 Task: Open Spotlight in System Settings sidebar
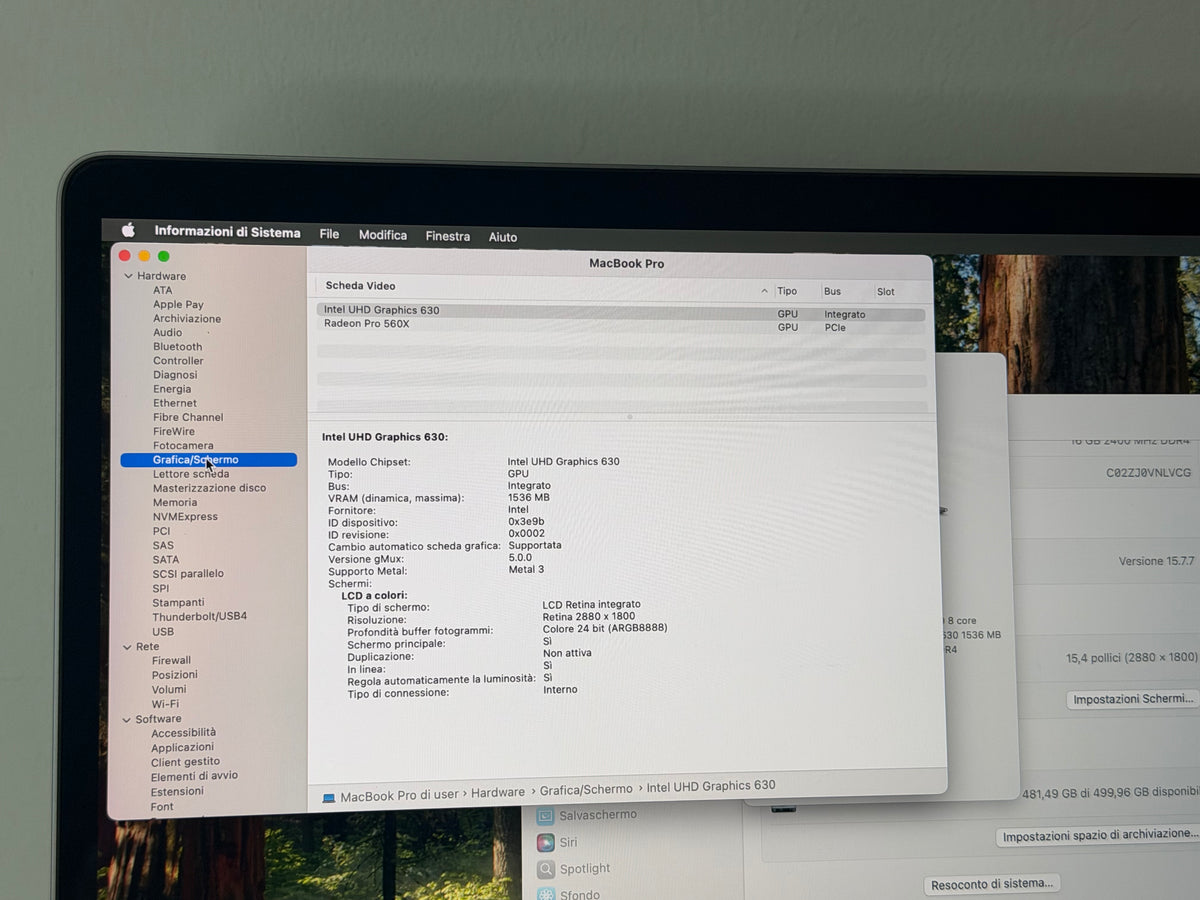tap(585, 869)
